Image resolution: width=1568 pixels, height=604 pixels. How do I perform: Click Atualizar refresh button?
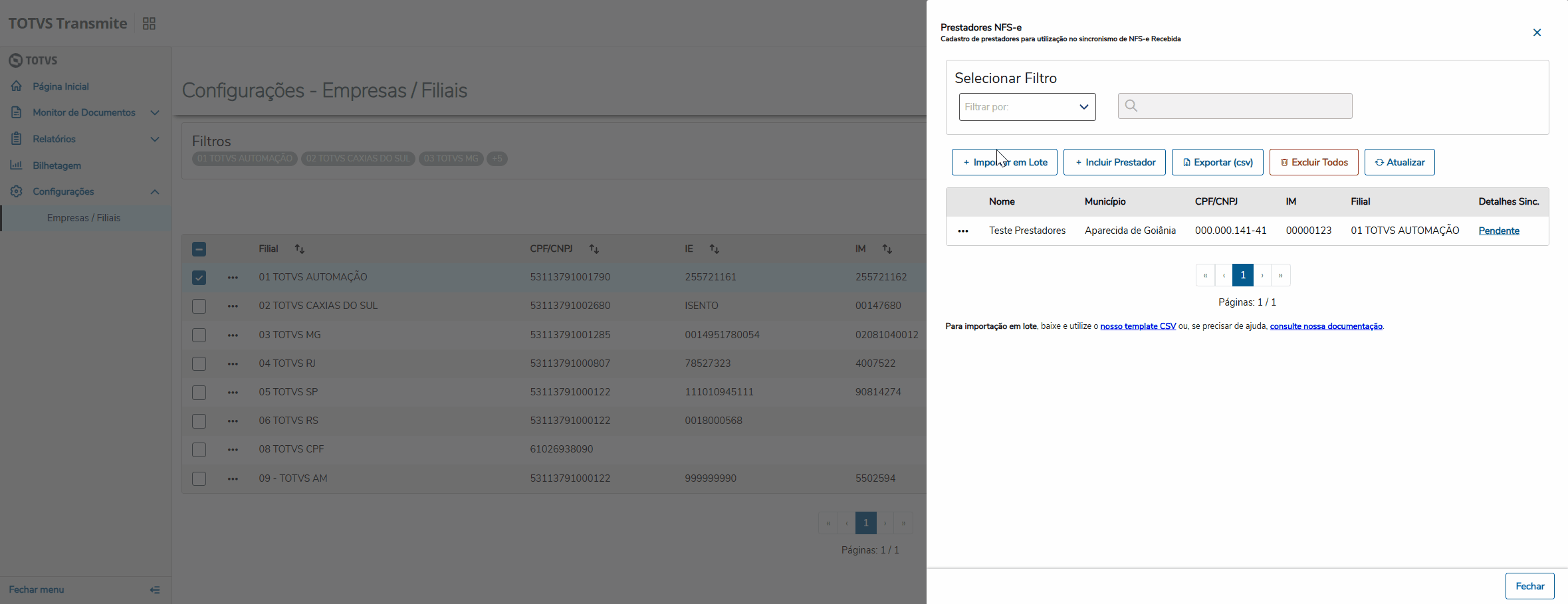1400,162
